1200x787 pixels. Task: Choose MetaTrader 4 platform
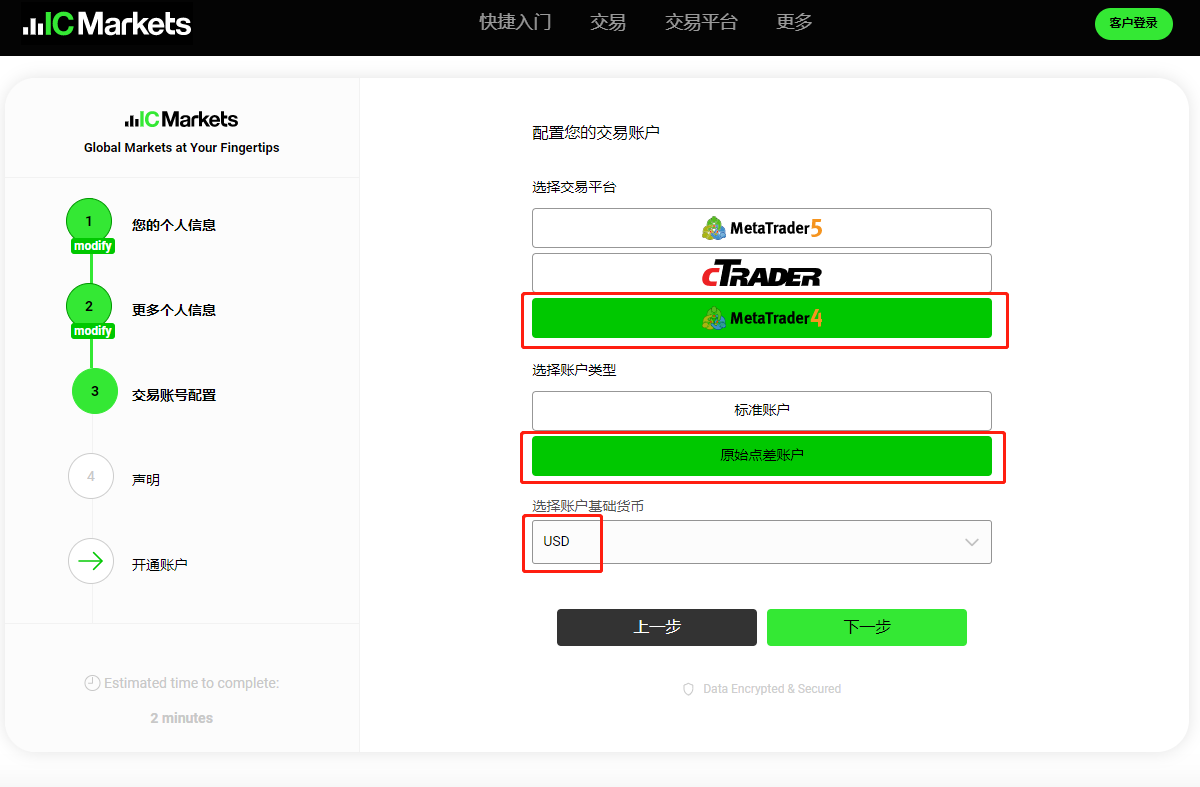(x=762, y=318)
